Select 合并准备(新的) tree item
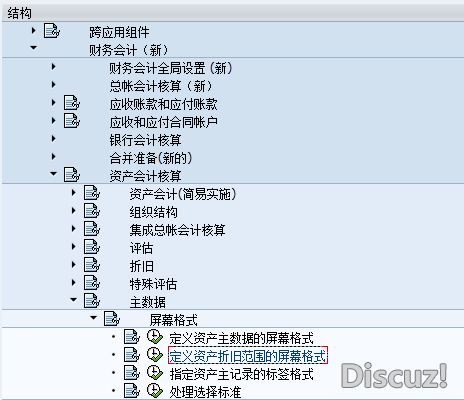 point(151,158)
